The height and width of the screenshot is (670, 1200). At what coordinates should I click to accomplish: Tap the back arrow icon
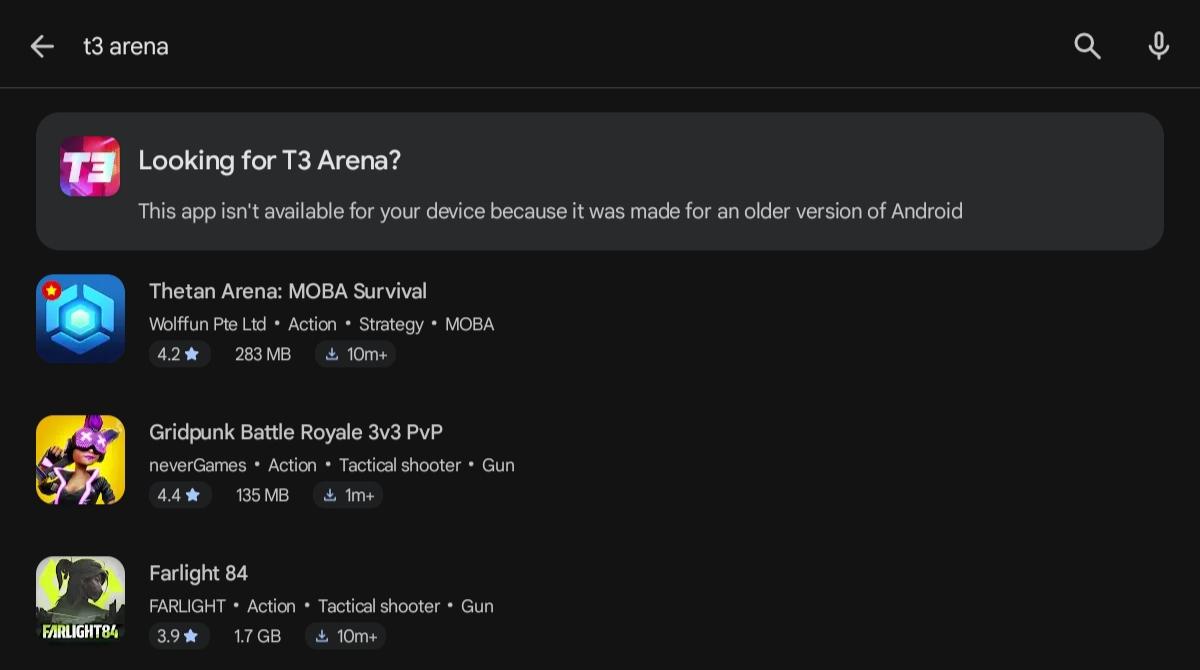[x=42, y=46]
